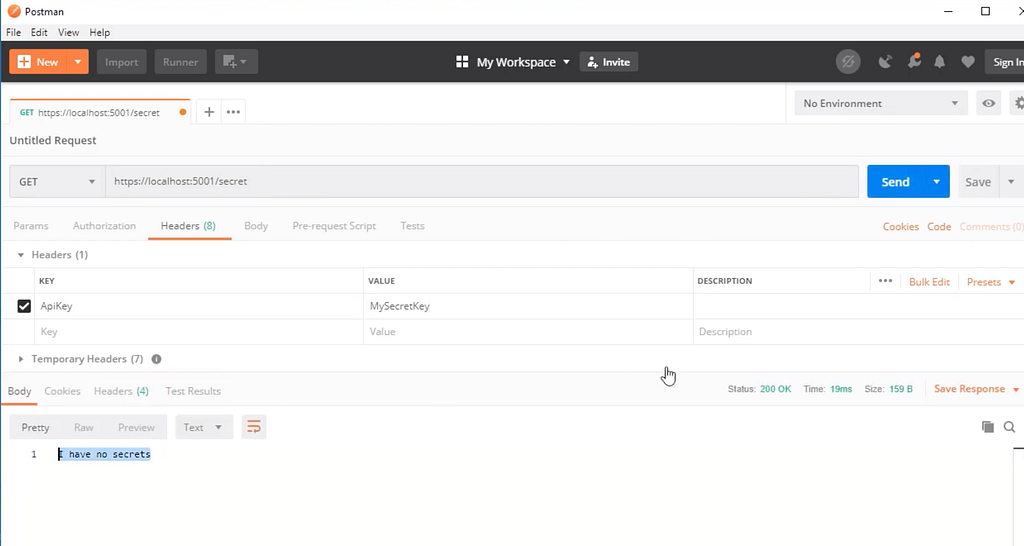This screenshot has width=1024, height=546.
Task: Click the orange New button
Action: click(x=38, y=62)
